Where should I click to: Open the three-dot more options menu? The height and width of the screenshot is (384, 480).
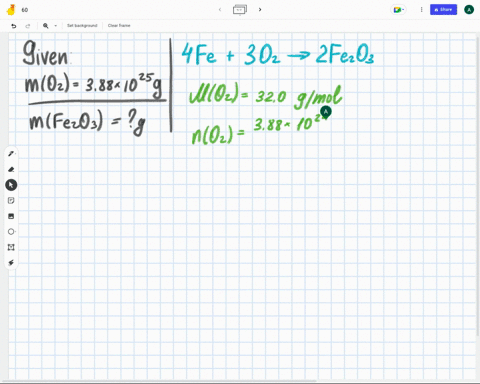pyautogui.click(x=422, y=10)
